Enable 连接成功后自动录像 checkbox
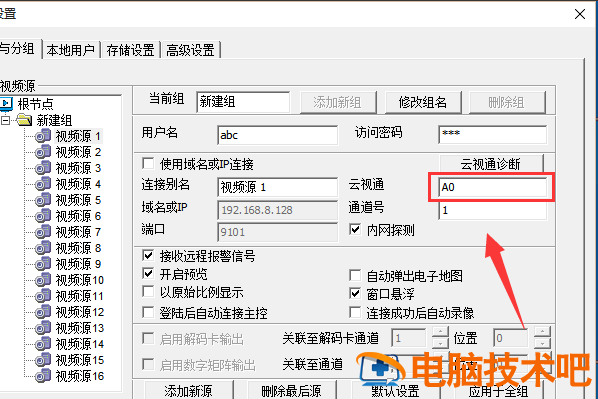Image resolution: width=598 pixels, height=399 pixels. point(355,312)
